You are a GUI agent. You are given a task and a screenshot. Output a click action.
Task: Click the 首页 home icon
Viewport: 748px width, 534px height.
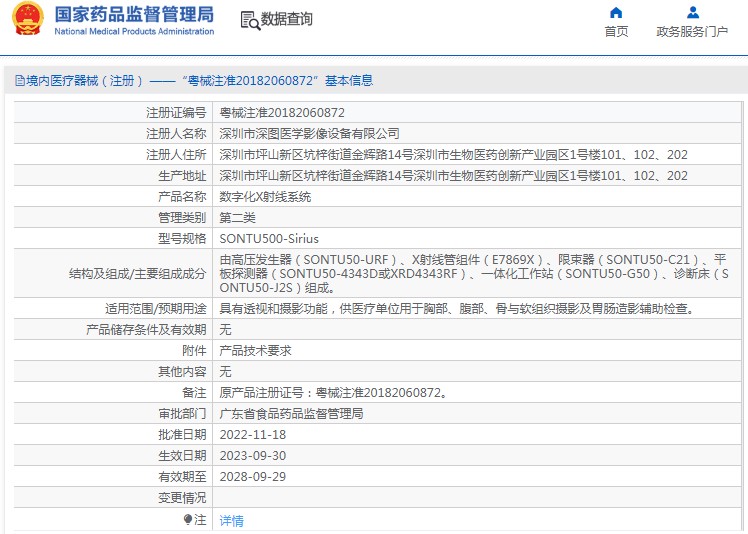[616, 12]
